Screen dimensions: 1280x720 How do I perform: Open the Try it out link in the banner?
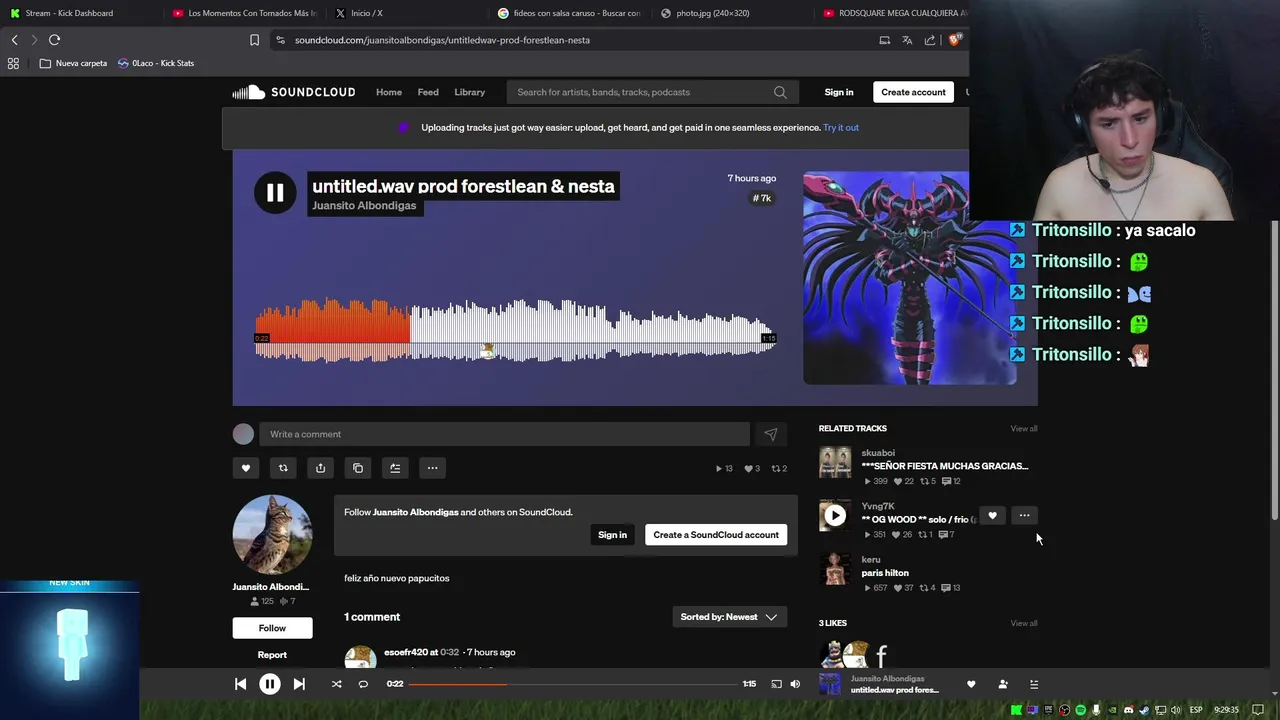tap(841, 127)
